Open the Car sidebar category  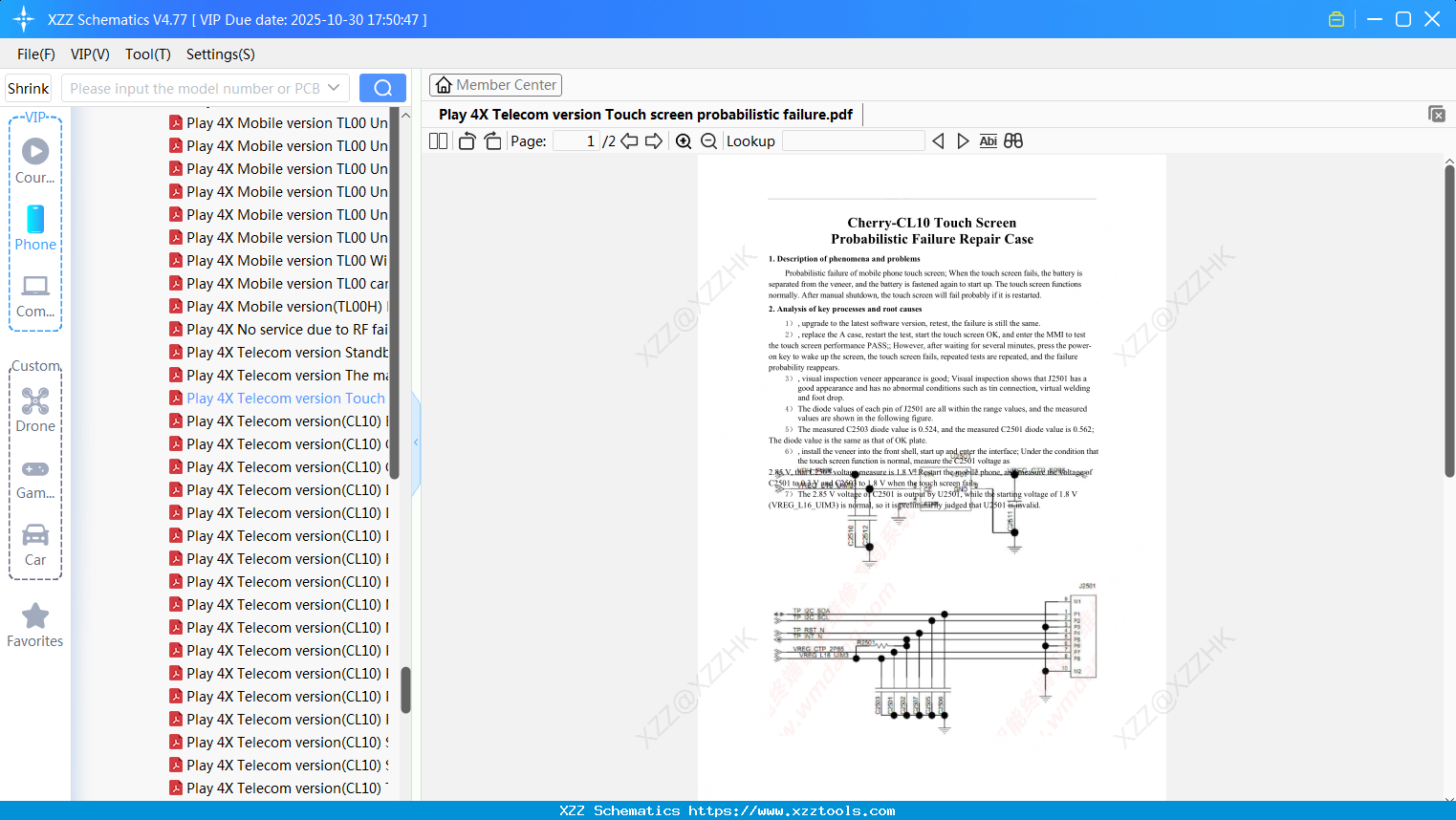tap(35, 545)
